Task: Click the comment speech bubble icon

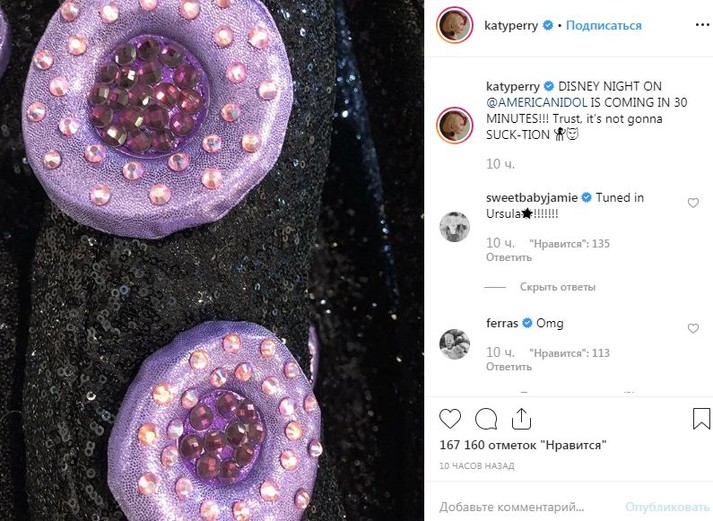Action: click(x=486, y=418)
